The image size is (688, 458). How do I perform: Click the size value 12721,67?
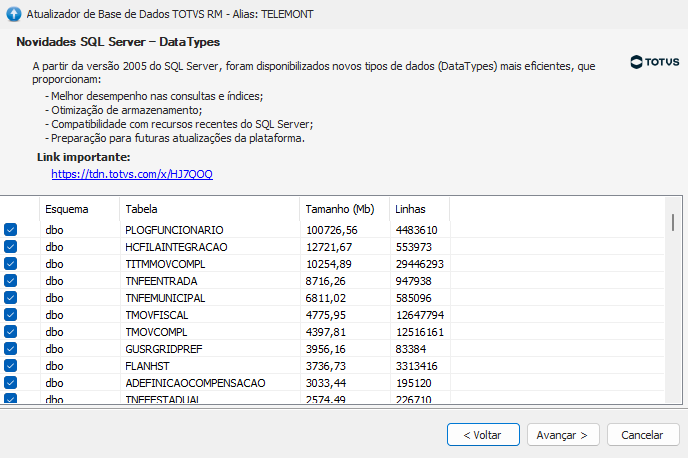point(329,247)
